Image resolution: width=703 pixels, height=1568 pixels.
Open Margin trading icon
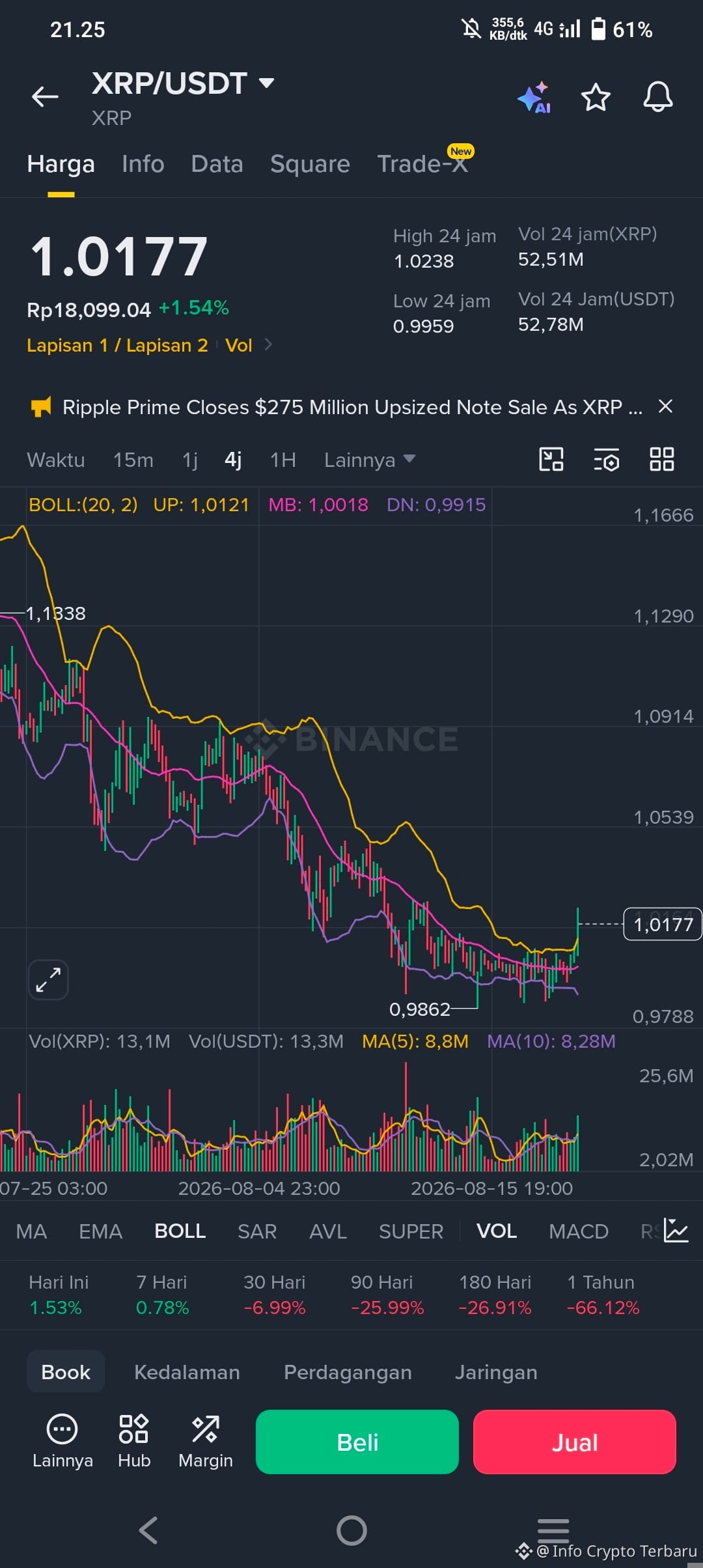click(206, 1442)
